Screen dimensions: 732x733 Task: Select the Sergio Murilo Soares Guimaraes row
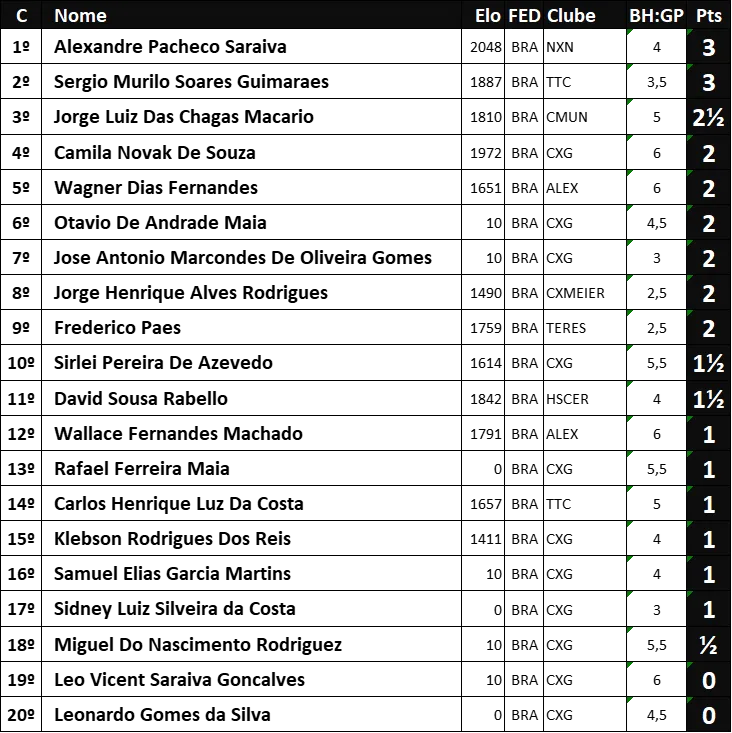coord(366,82)
